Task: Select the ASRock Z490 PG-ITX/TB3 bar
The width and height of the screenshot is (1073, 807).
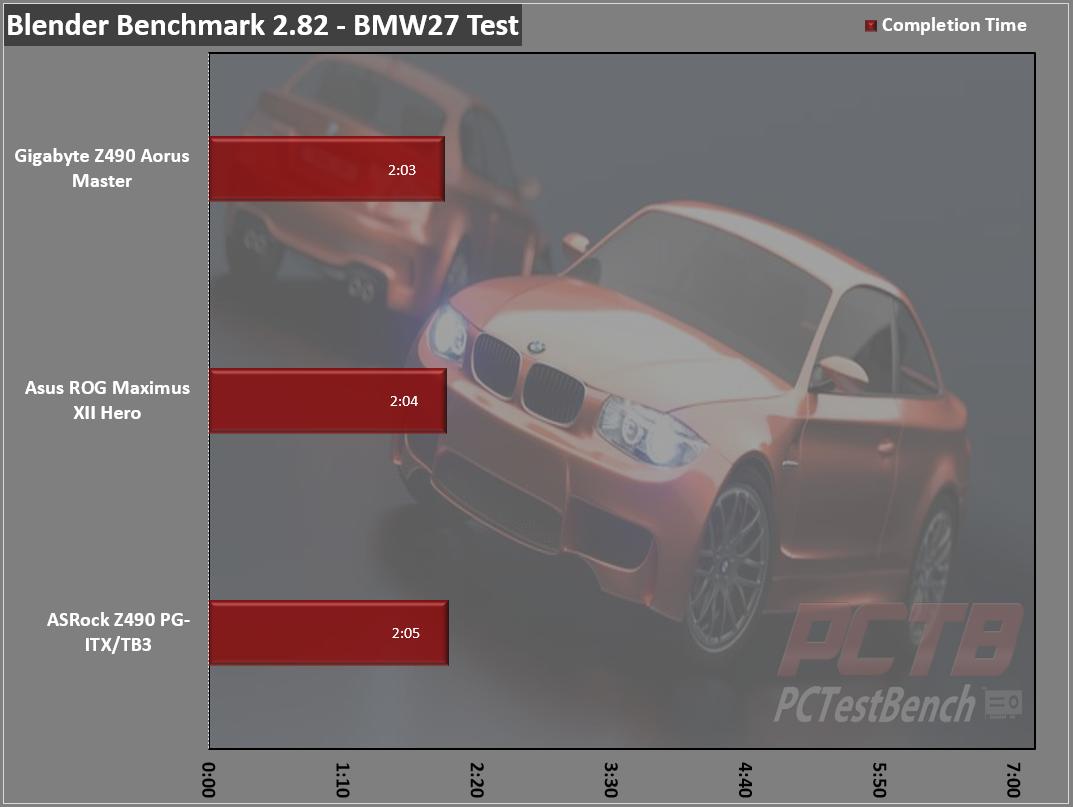Action: [x=329, y=632]
